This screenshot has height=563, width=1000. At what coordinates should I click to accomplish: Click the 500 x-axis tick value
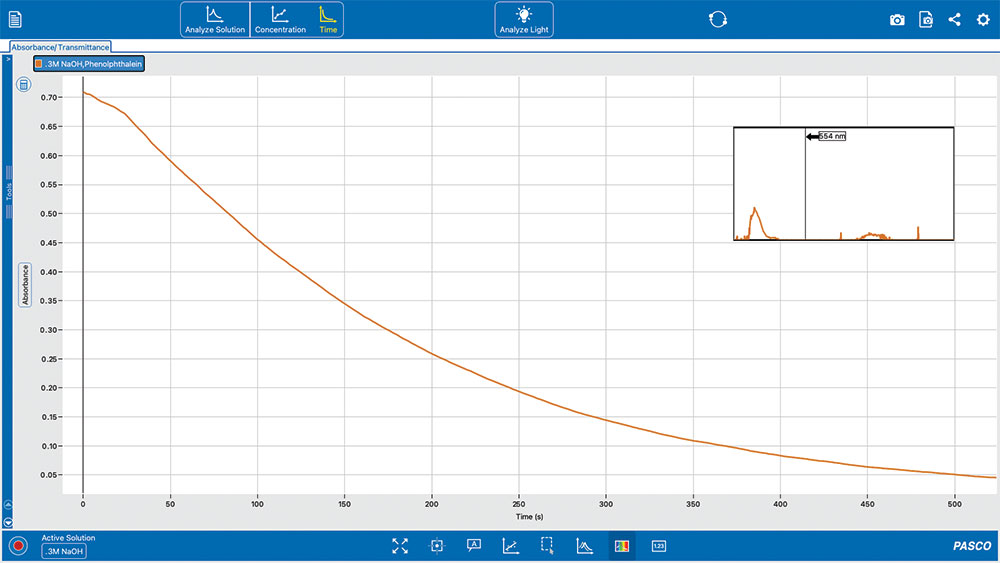pyautogui.click(x=954, y=504)
